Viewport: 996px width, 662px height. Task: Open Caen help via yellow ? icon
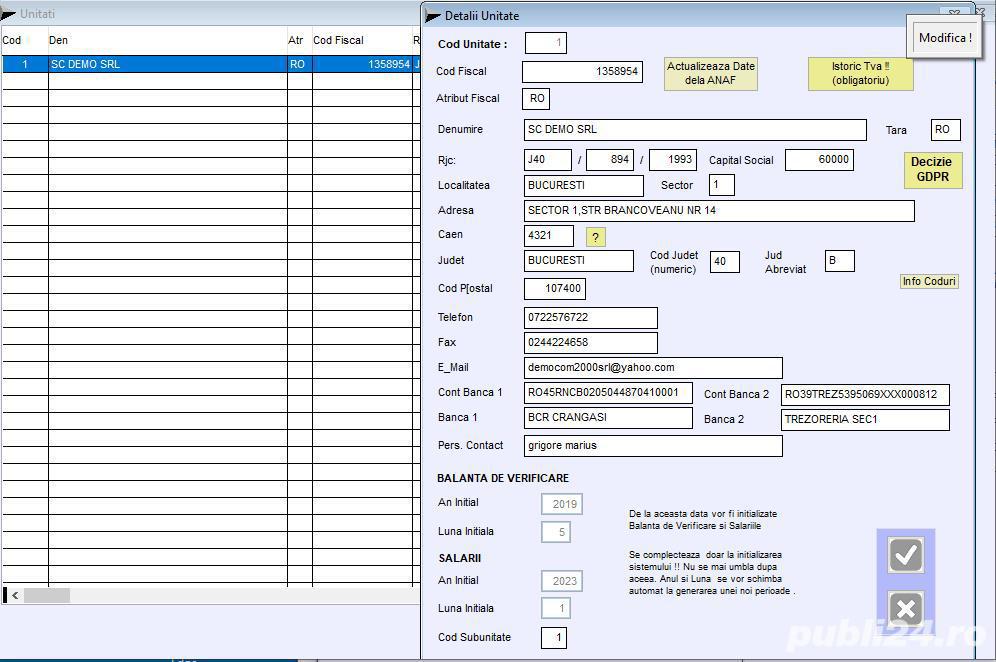point(595,237)
